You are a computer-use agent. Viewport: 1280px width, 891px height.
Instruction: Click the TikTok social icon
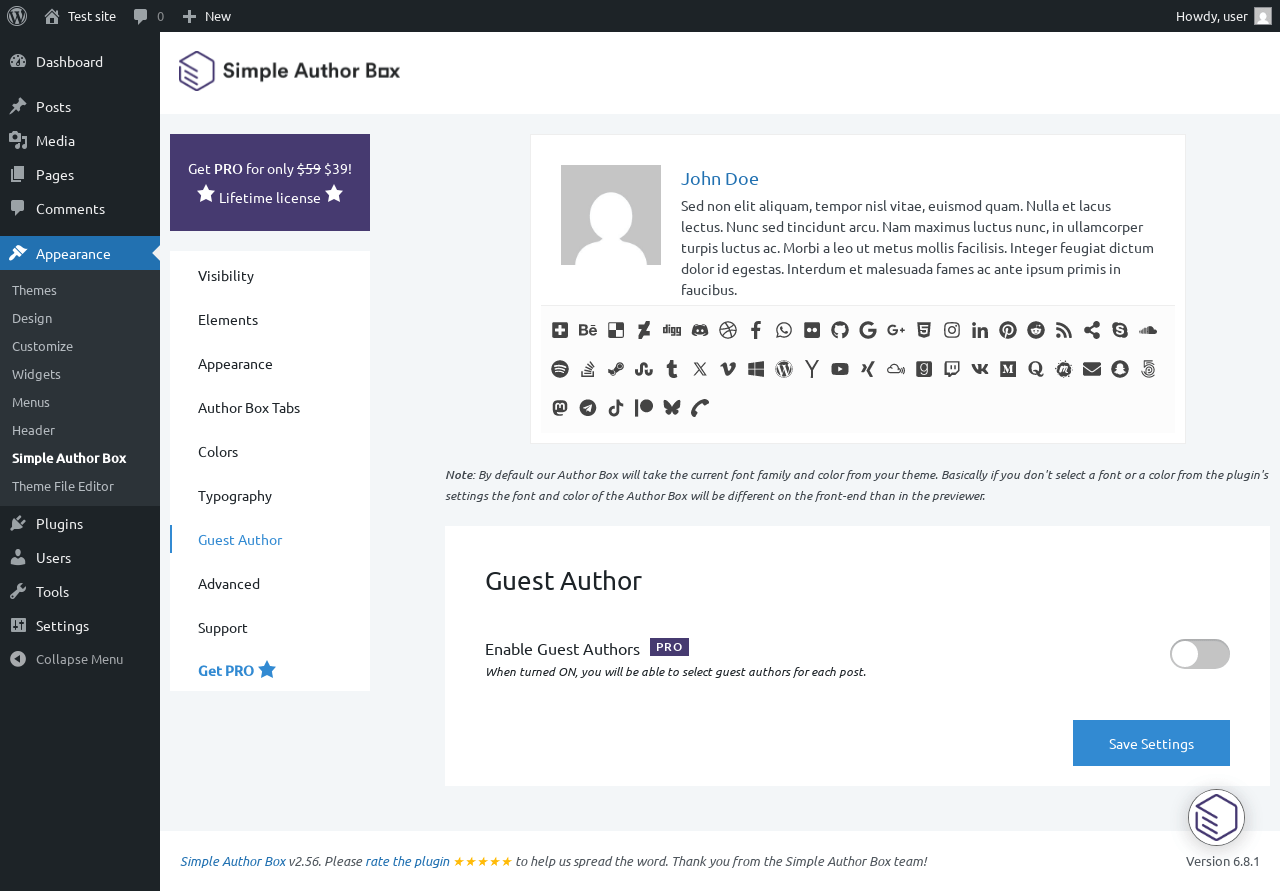coord(616,408)
